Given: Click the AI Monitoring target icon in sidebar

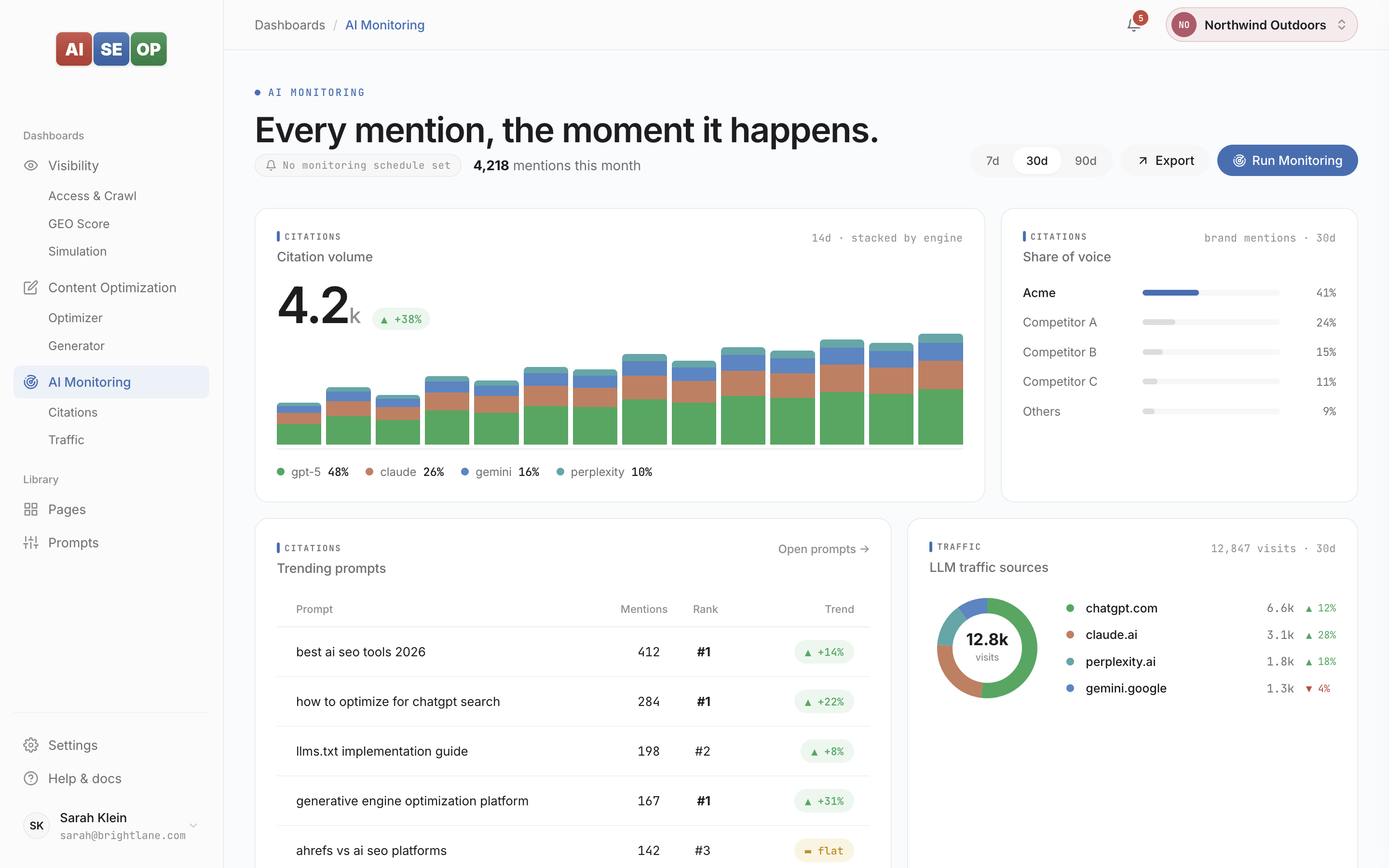Looking at the screenshot, I should click(31, 382).
